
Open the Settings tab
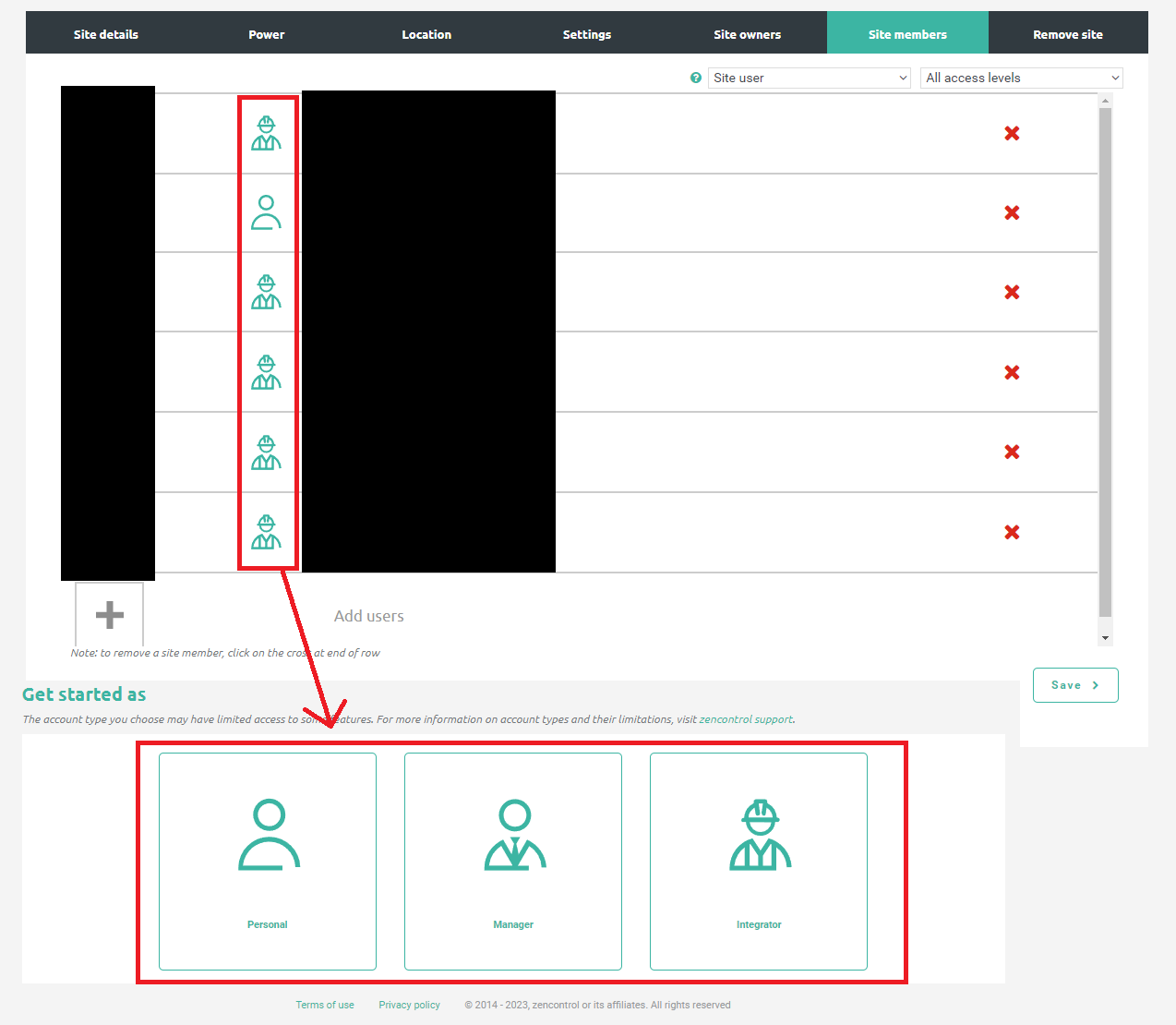[587, 34]
